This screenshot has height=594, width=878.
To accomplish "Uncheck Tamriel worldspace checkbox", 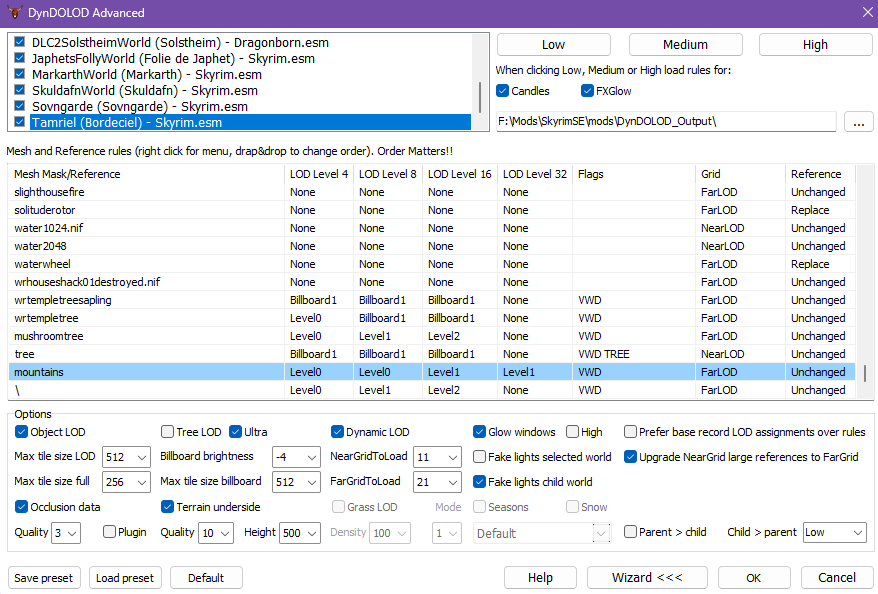I will click(20, 122).
